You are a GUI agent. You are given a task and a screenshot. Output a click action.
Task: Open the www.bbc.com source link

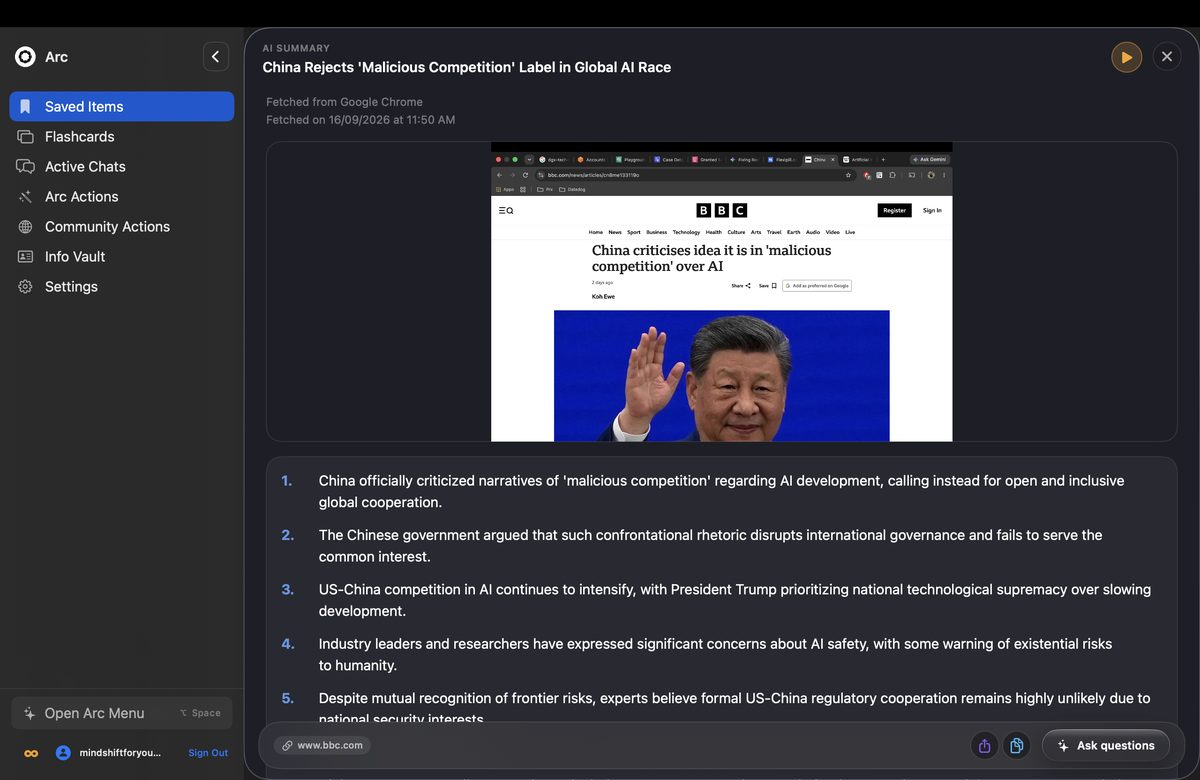(x=322, y=745)
